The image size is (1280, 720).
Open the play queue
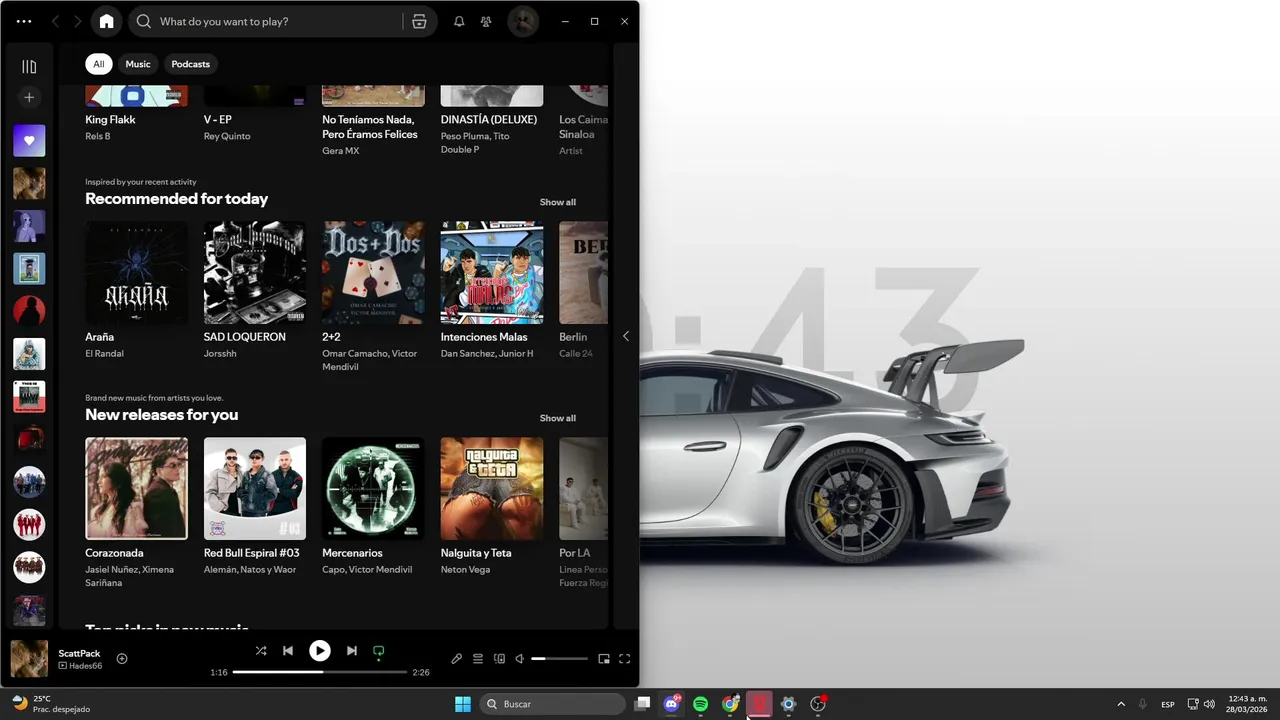(478, 659)
